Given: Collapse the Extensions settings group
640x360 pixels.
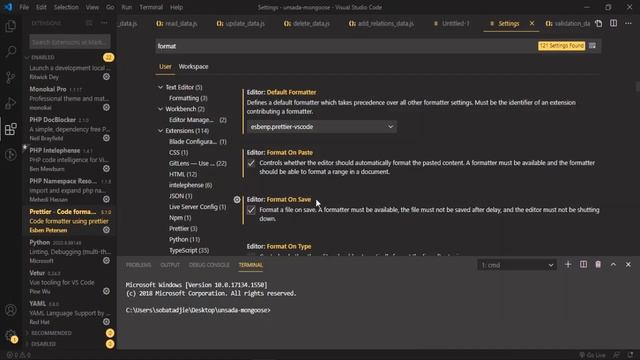Looking at the screenshot, I should point(160,131).
